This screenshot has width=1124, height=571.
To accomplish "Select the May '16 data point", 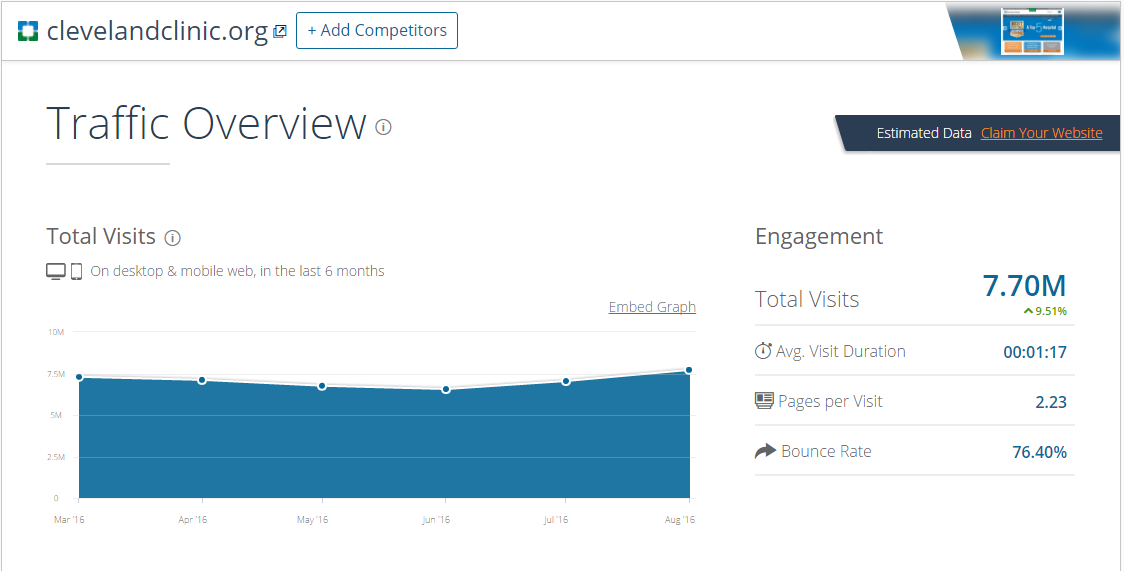I will coord(322,386).
